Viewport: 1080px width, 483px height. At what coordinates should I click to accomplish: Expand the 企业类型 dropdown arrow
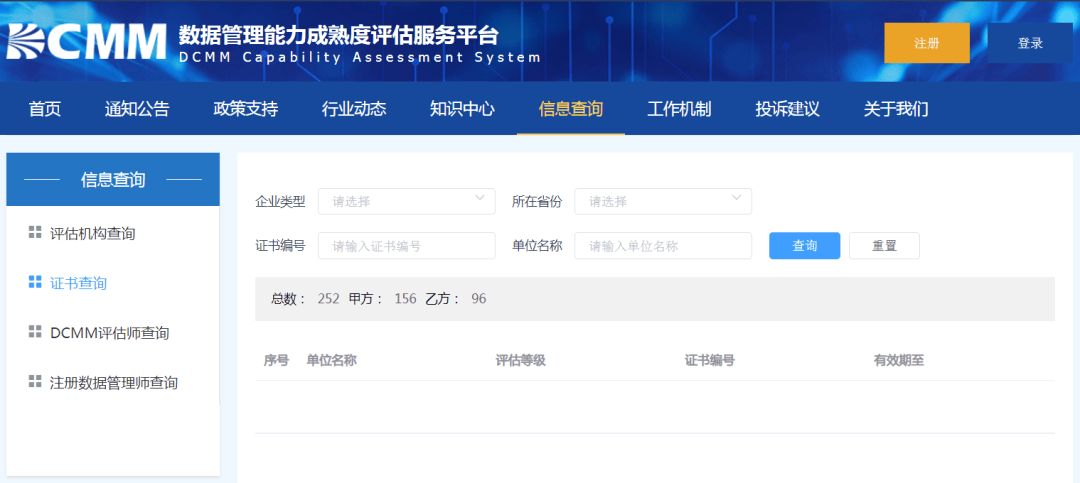coord(480,198)
